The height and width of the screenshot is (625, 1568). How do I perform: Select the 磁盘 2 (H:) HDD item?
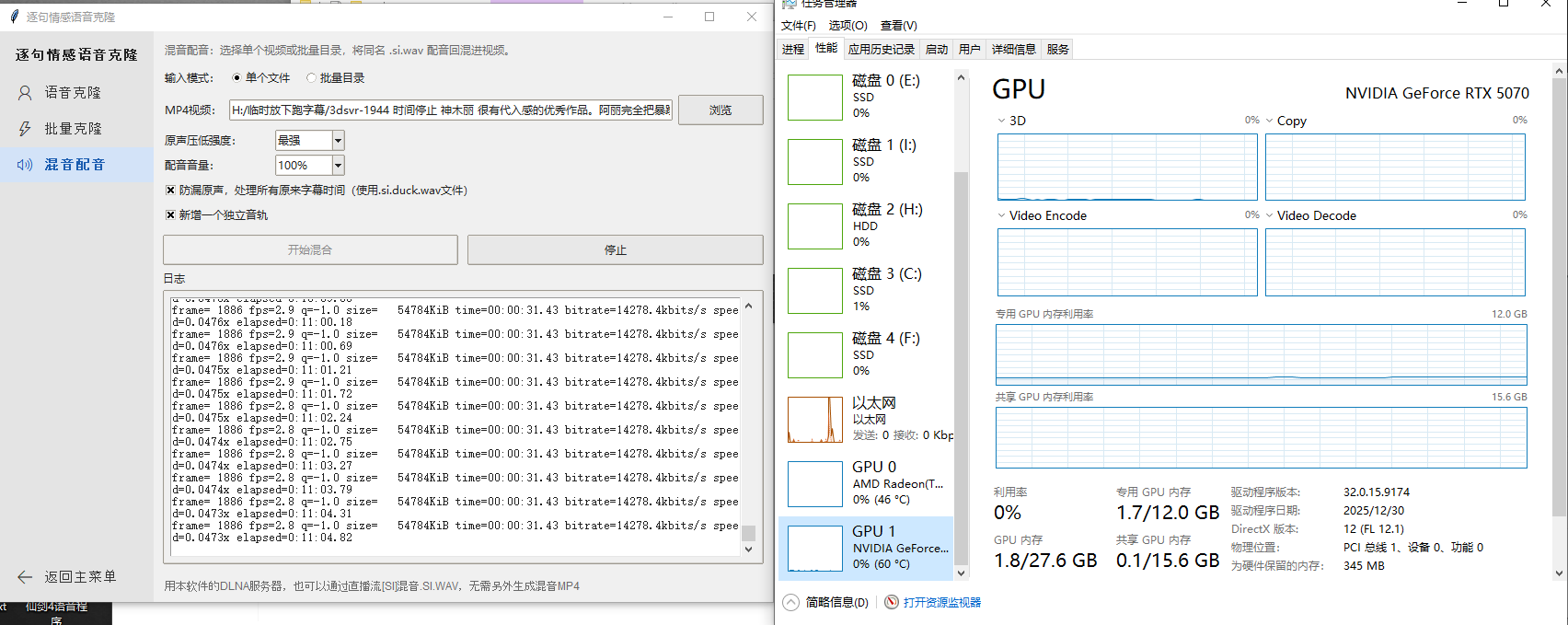tap(866, 226)
